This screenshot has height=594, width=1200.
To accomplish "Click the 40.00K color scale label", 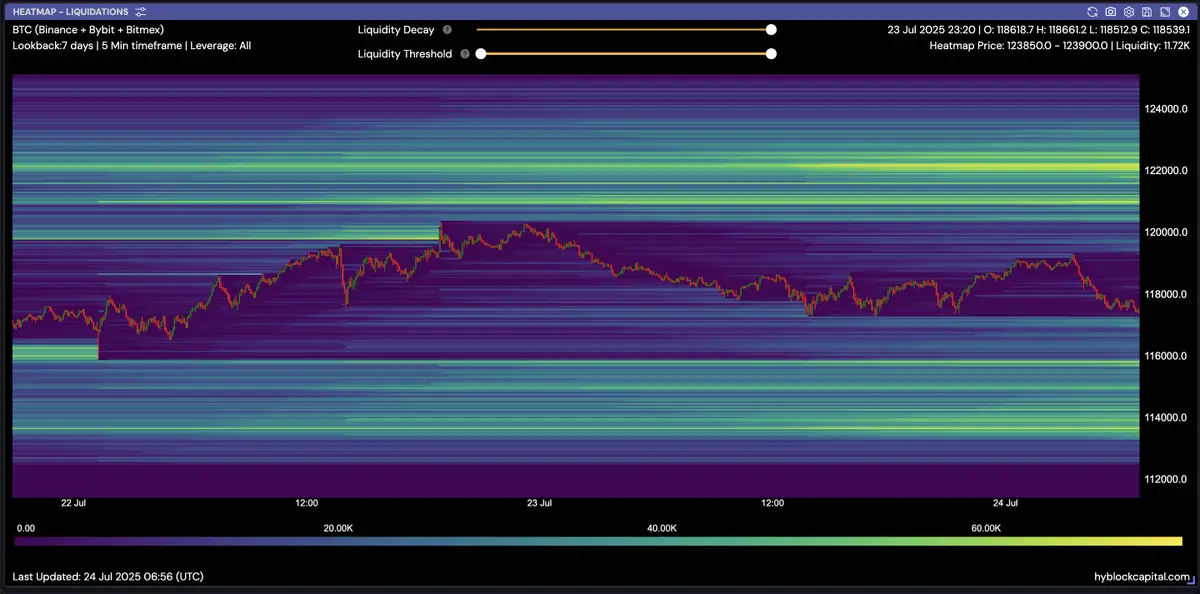I will (662, 528).
